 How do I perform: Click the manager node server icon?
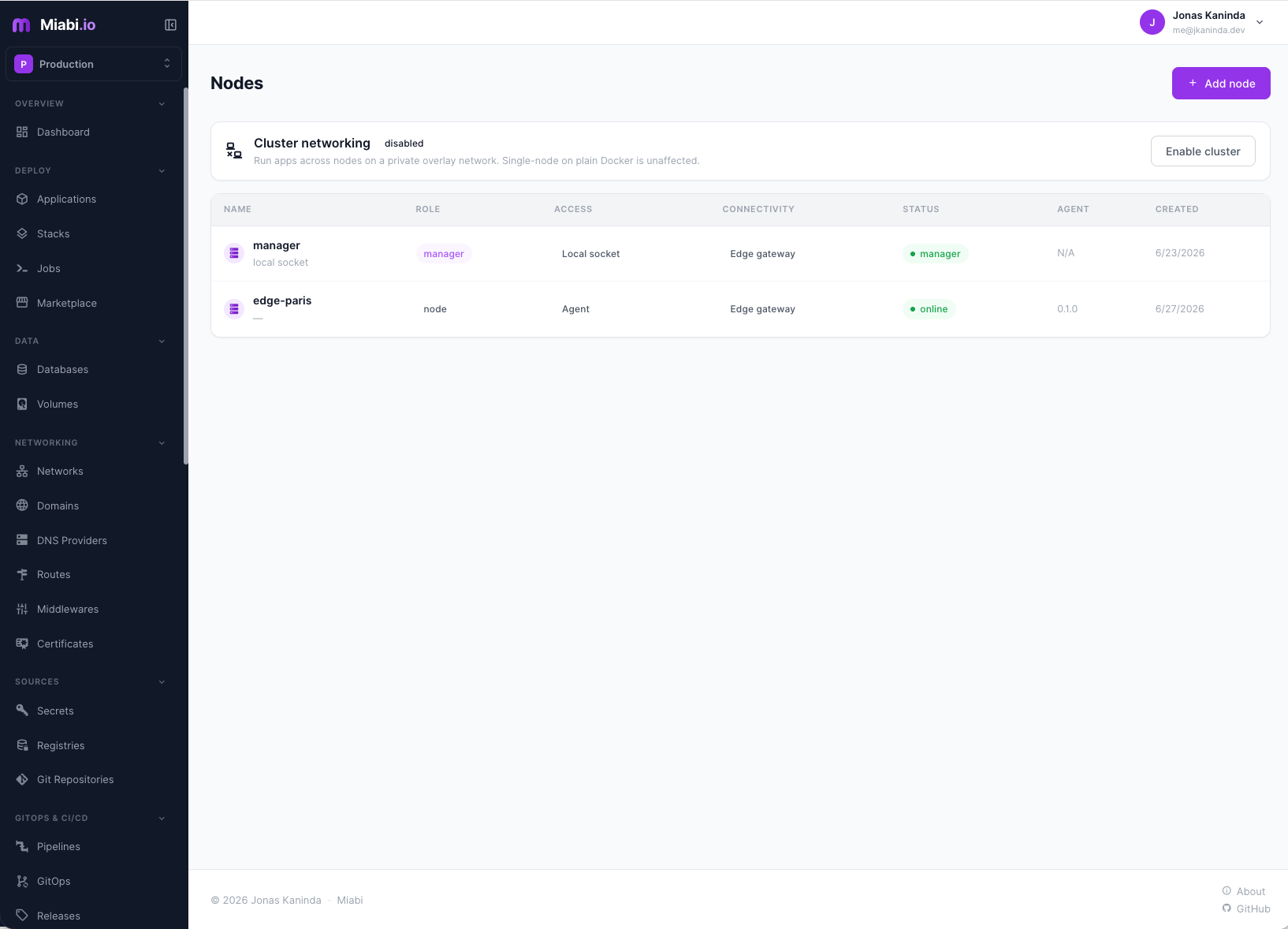pos(234,253)
